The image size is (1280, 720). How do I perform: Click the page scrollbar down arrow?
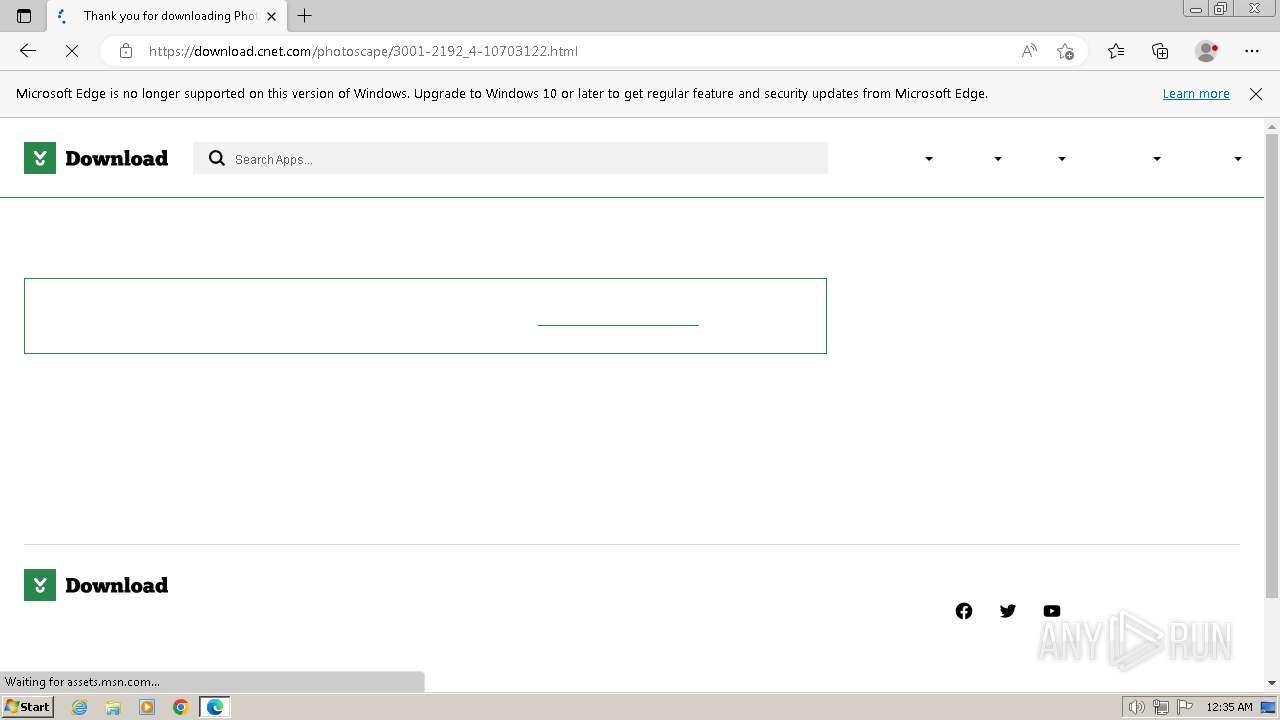[x=1272, y=683]
